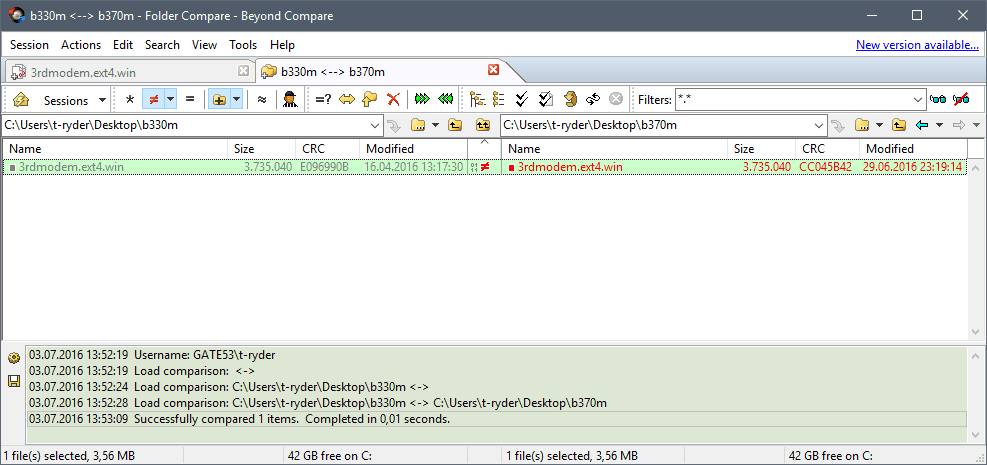Click the Expand All tree icon

click(x=478, y=99)
